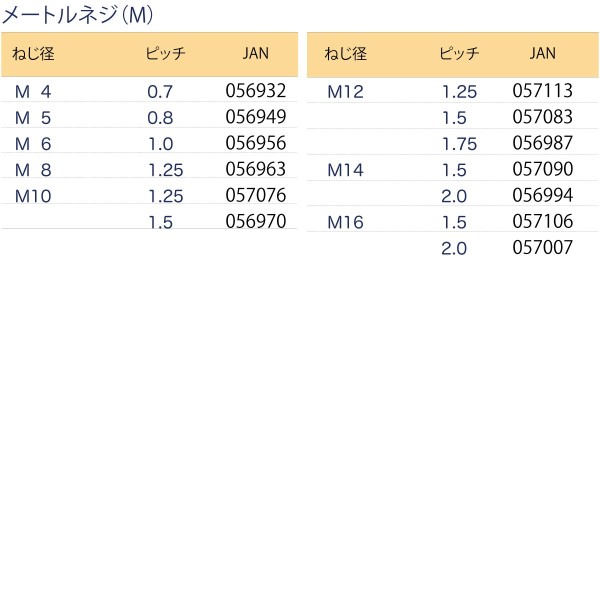The width and height of the screenshot is (600, 600).
Task: Select JAN code 056956
Action: pyautogui.click(x=256, y=143)
